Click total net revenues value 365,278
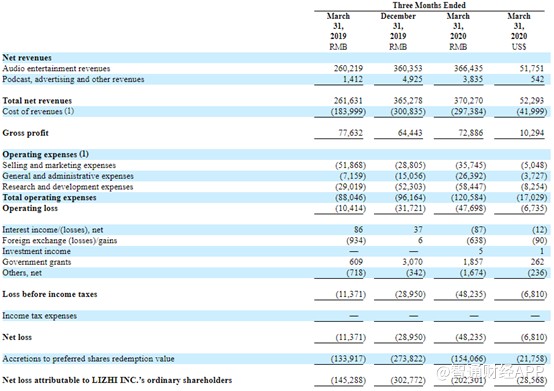The width and height of the screenshot is (554, 391). coord(408,101)
